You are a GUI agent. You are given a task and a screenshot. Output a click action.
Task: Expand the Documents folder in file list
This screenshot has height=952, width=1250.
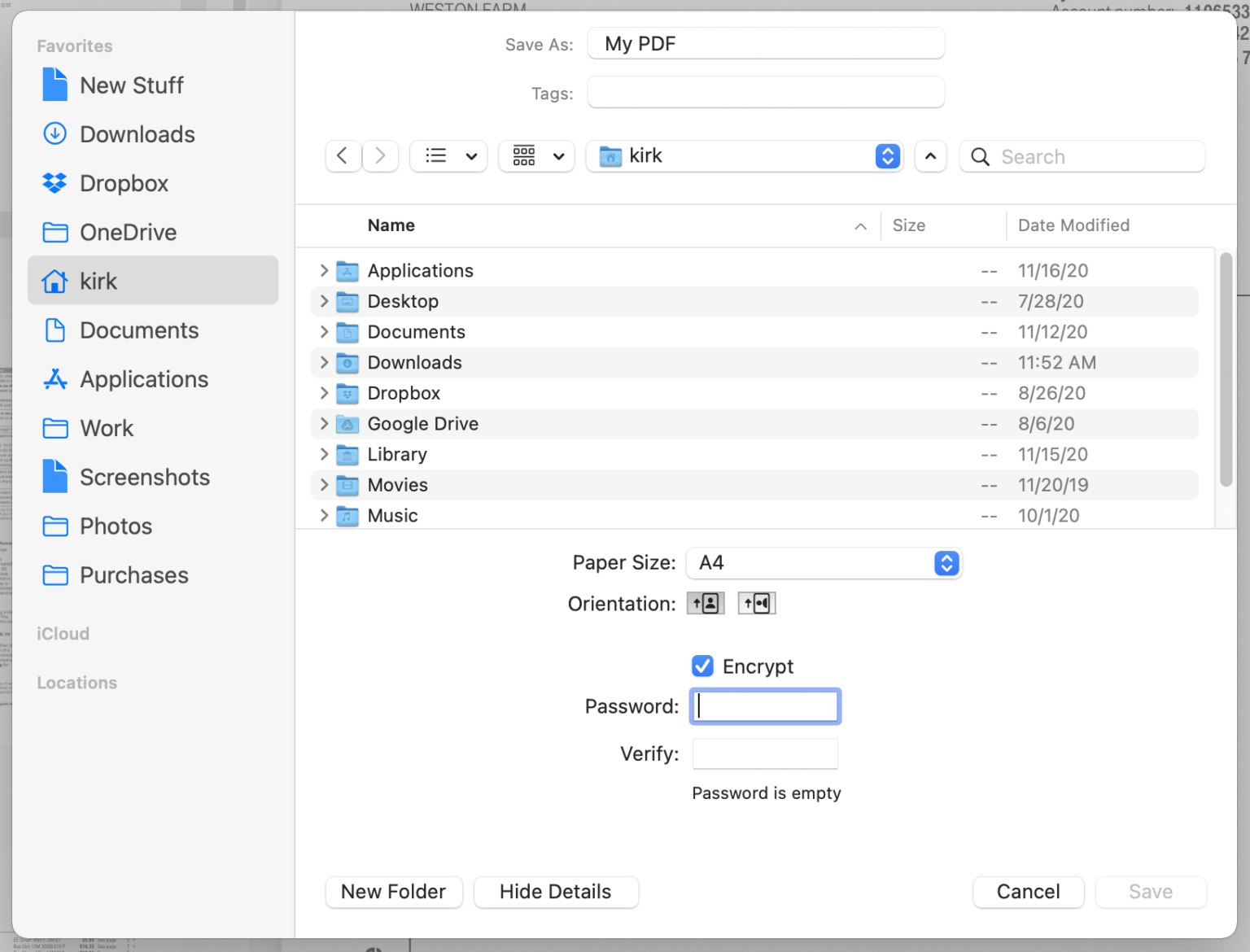324,332
